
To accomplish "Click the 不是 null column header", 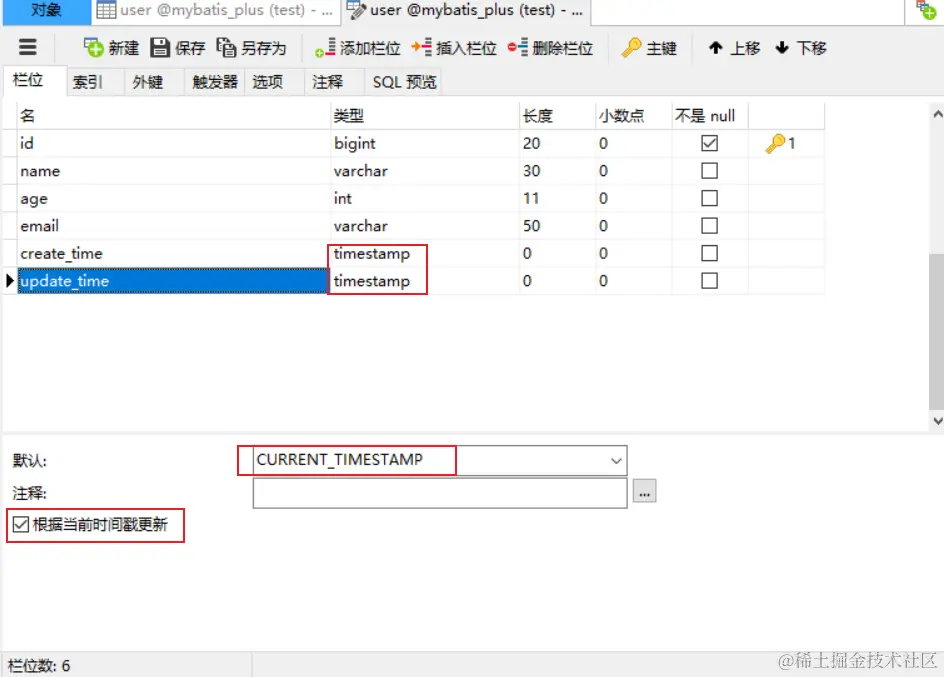I will click(x=710, y=116).
